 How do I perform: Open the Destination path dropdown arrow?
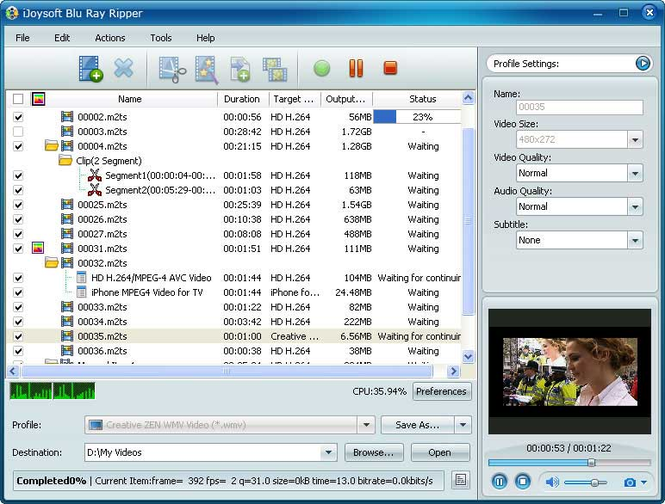click(x=328, y=453)
